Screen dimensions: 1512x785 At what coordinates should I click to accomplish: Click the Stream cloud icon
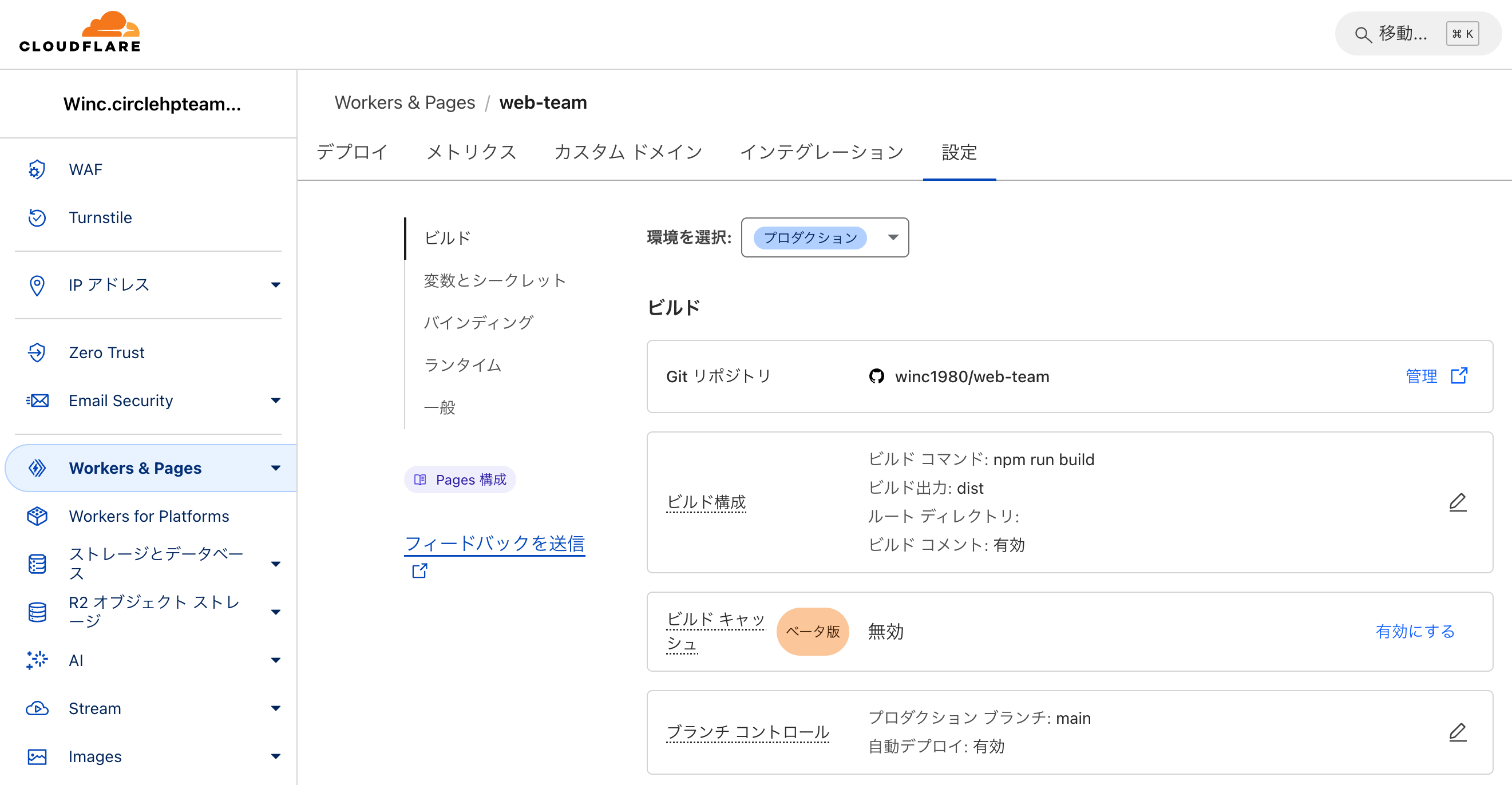click(37, 708)
